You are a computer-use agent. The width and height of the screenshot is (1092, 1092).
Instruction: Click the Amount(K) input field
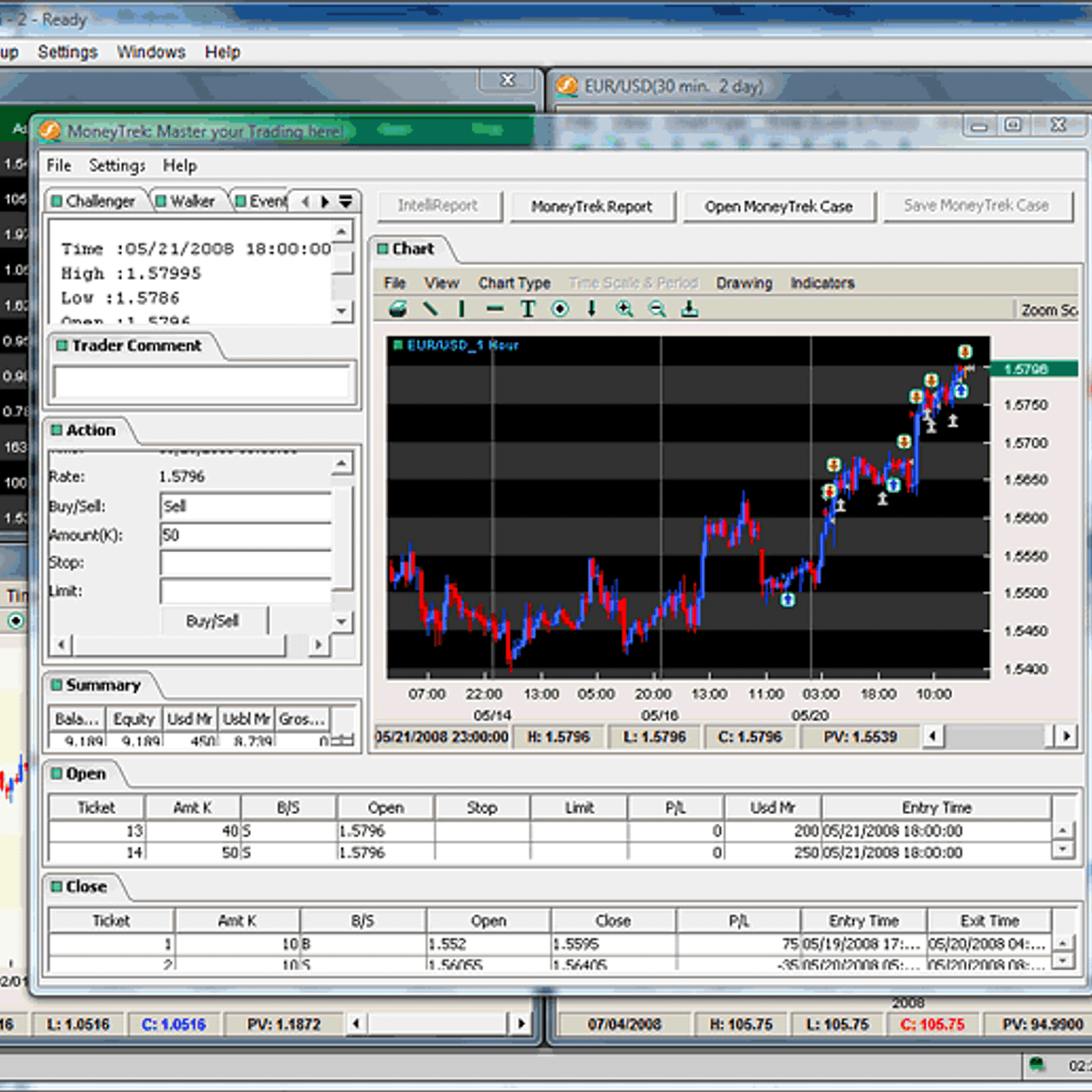pyautogui.click(x=246, y=535)
